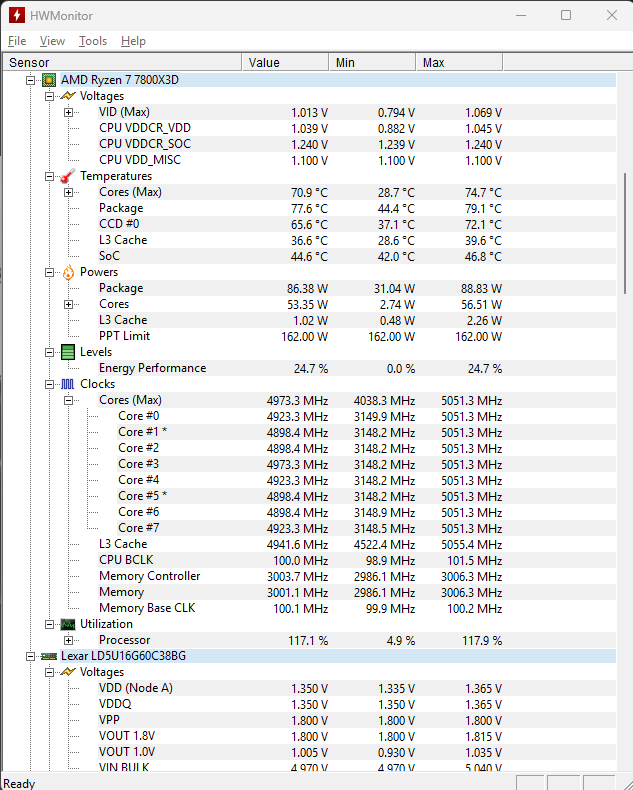
Task: Collapse the Cores (Max) clocks row
Action: point(69,401)
